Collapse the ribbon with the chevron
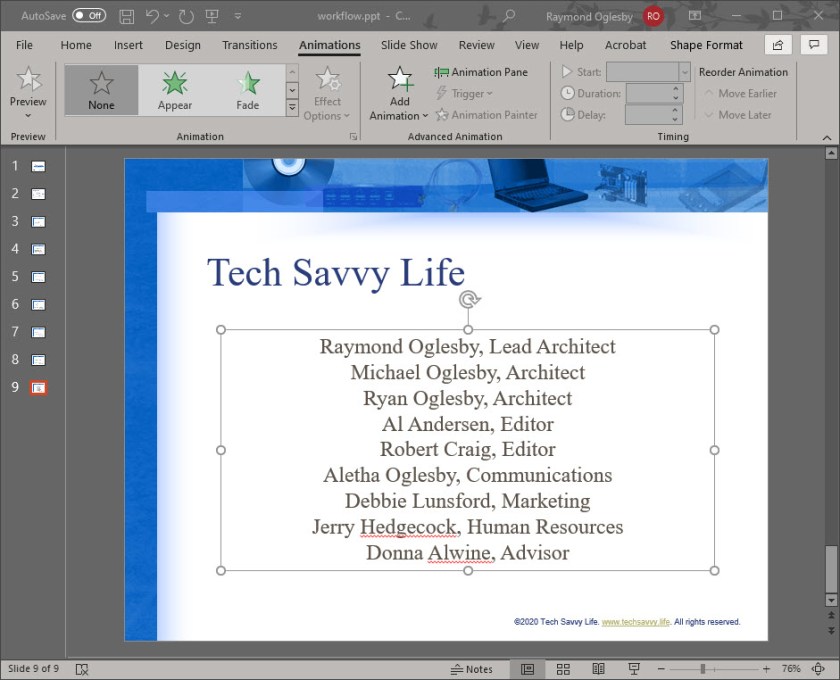 (x=827, y=136)
